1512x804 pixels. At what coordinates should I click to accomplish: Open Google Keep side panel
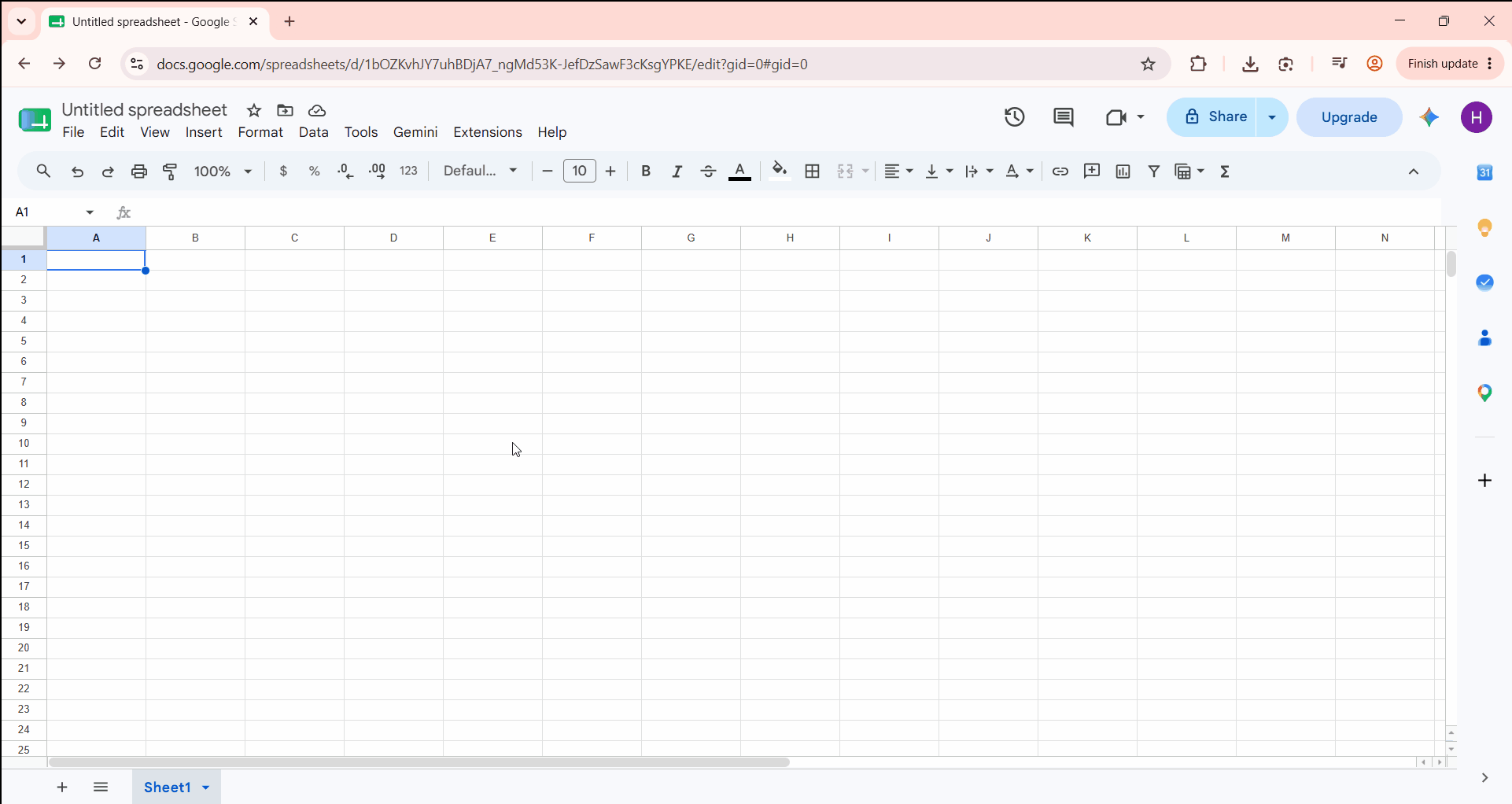[1484, 228]
